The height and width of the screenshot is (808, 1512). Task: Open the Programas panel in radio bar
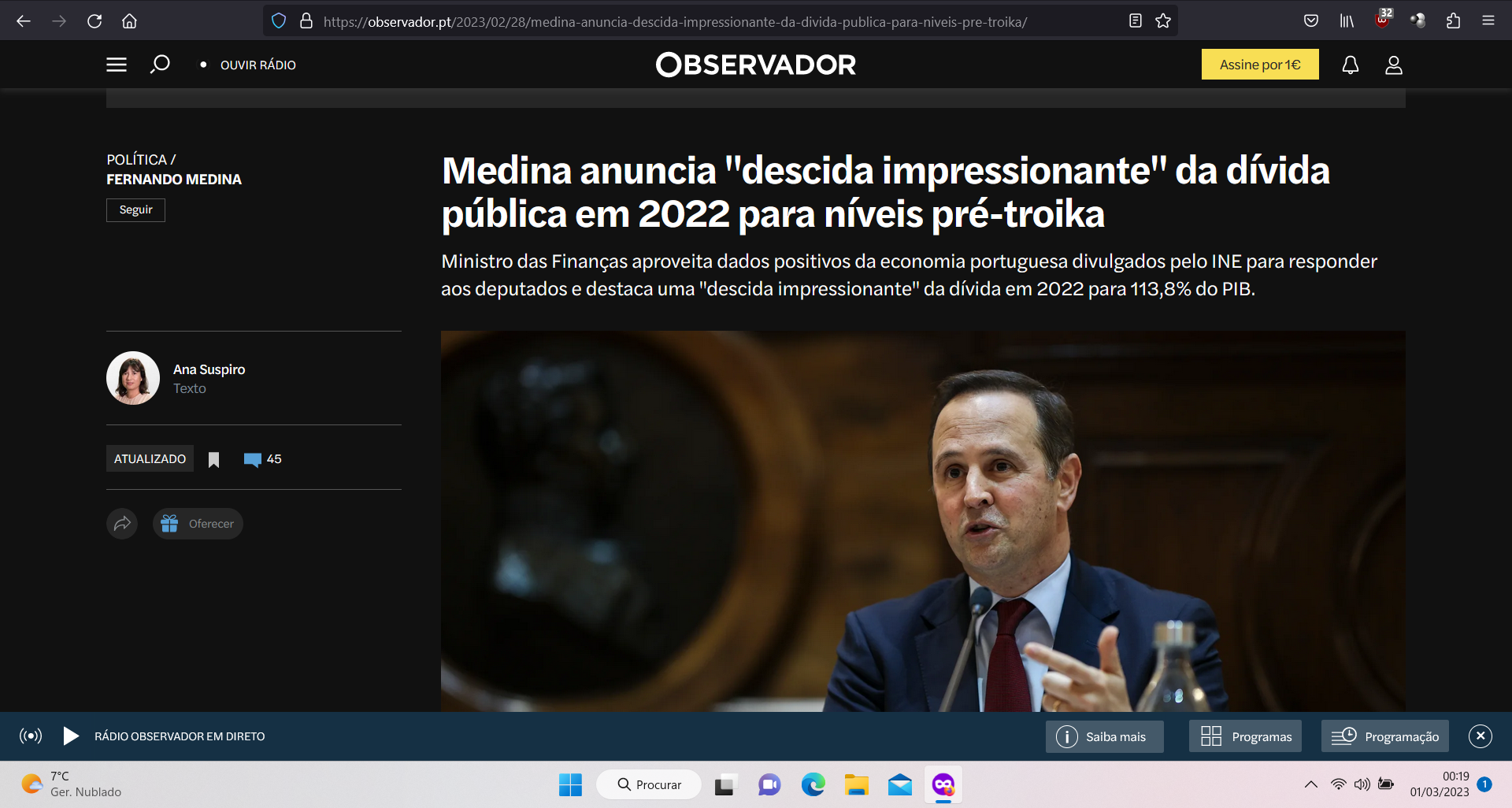[1245, 736]
